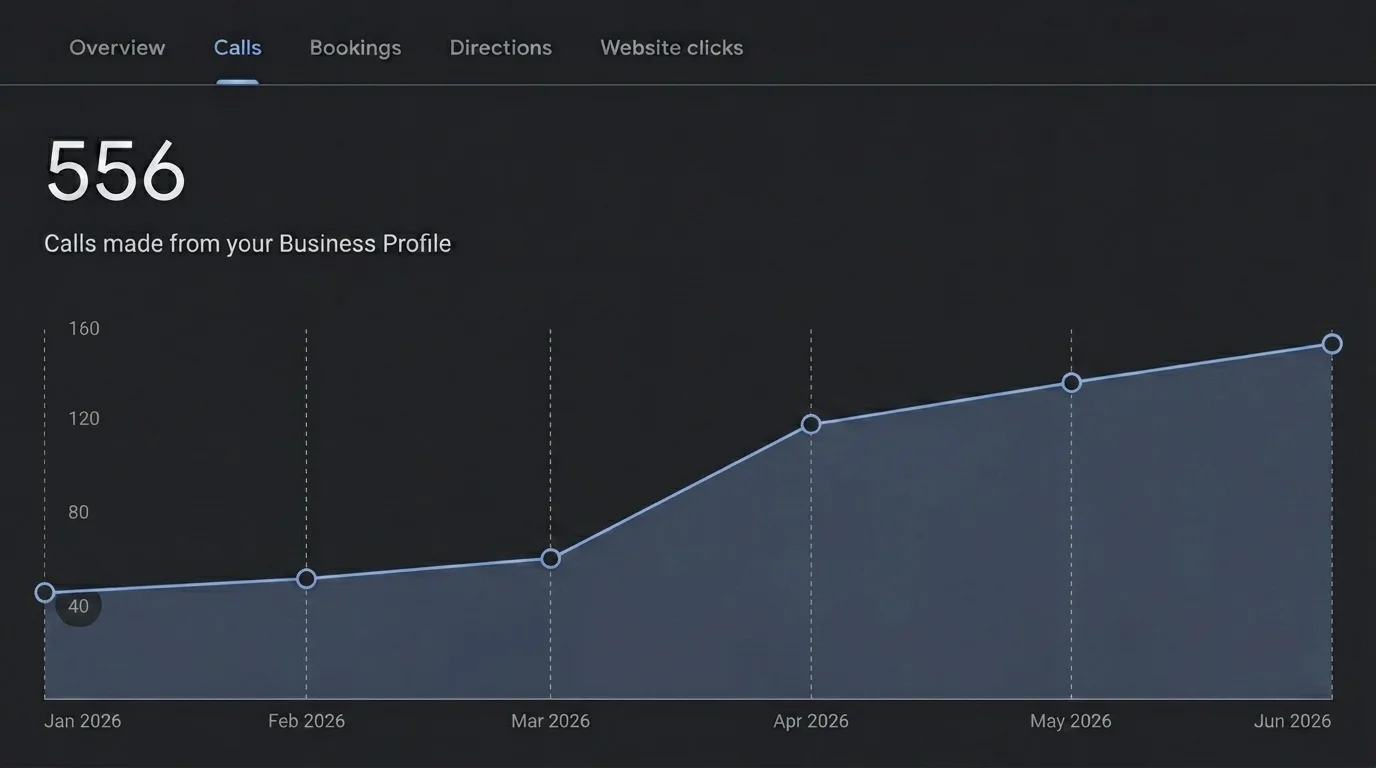Open the Overview tab

(117, 48)
